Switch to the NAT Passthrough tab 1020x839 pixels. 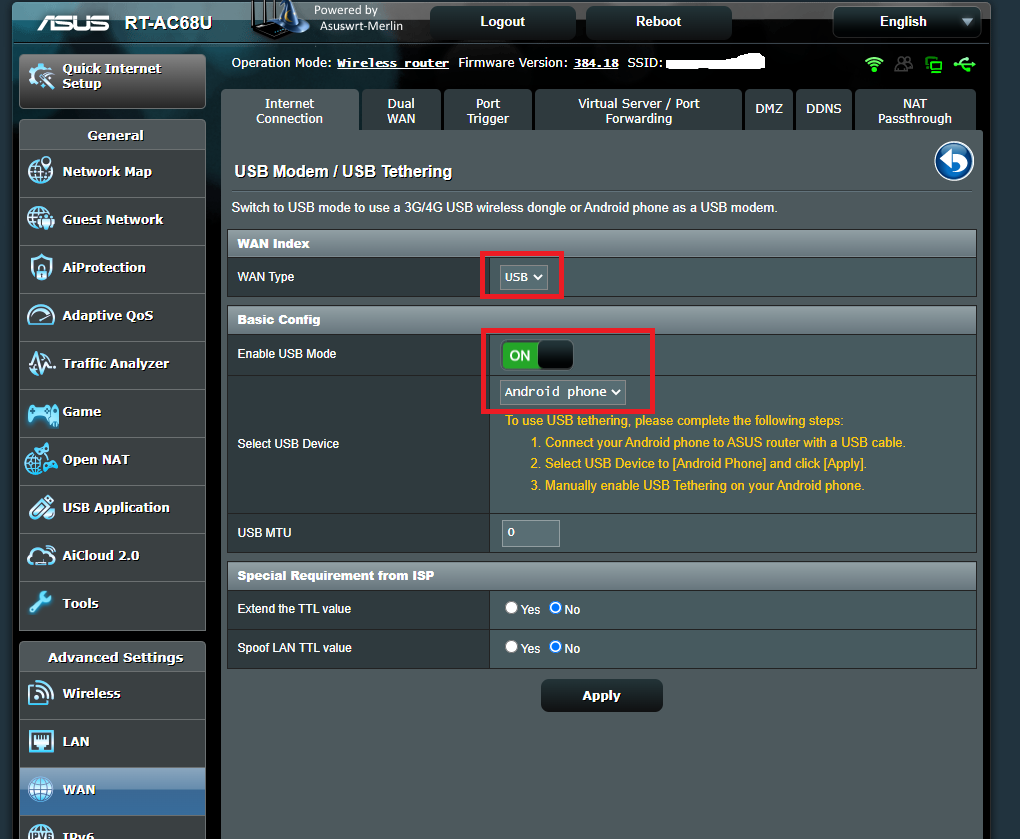click(915, 111)
